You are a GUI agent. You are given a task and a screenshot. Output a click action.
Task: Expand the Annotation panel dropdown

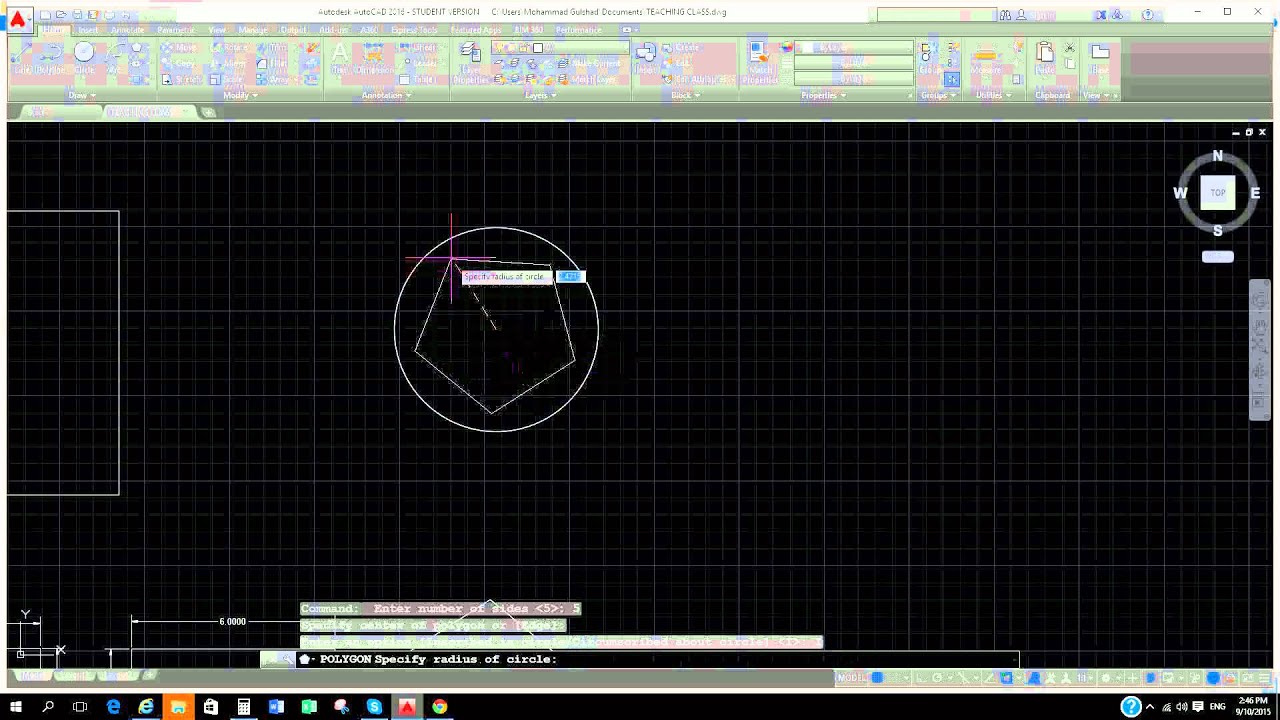coord(386,95)
